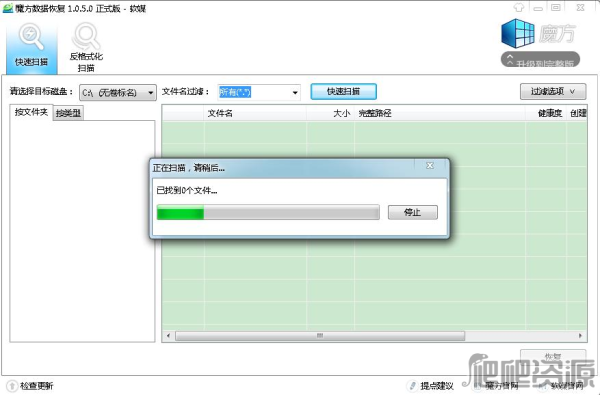This screenshot has width=600, height=395.
Task: Click the 恢复 recover button
Action: (x=553, y=357)
